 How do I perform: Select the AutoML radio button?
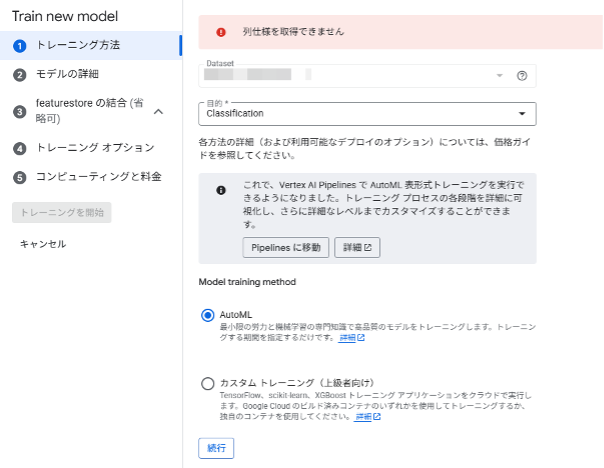208,315
